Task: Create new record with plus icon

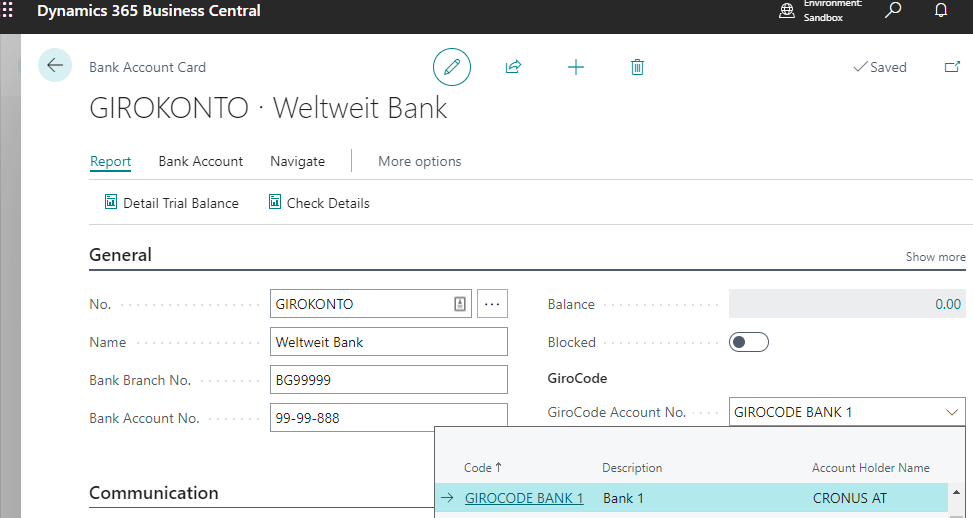Action: 576,67
